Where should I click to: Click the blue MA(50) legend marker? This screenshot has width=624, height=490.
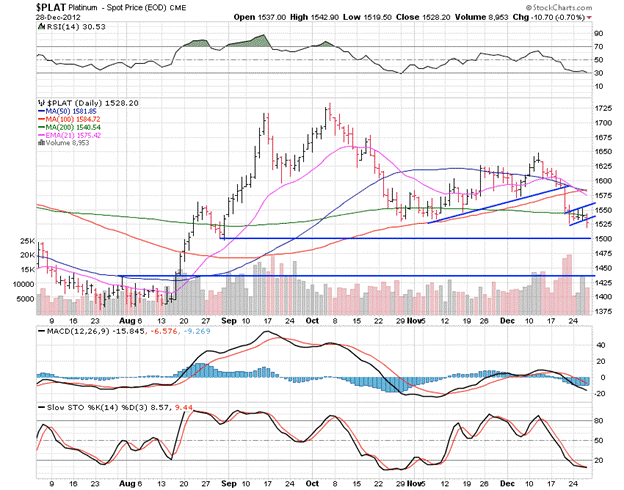coord(39,112)
